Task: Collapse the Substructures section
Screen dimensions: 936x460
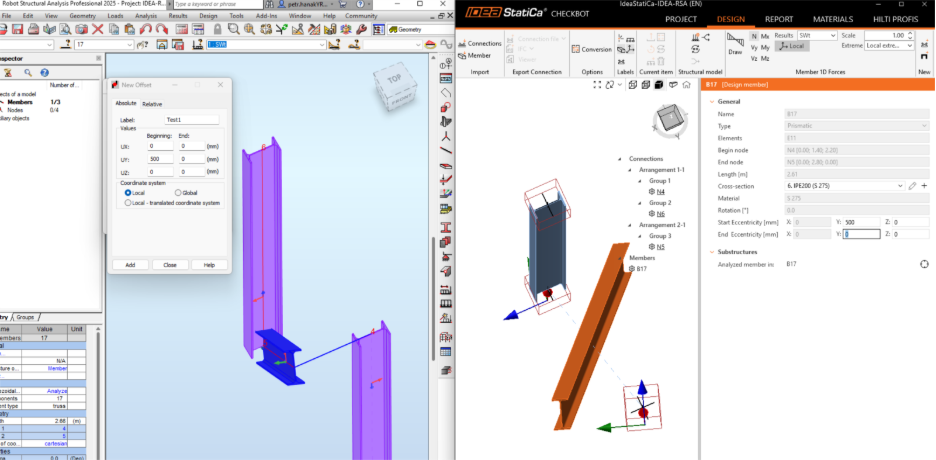Action: point(711,252)
